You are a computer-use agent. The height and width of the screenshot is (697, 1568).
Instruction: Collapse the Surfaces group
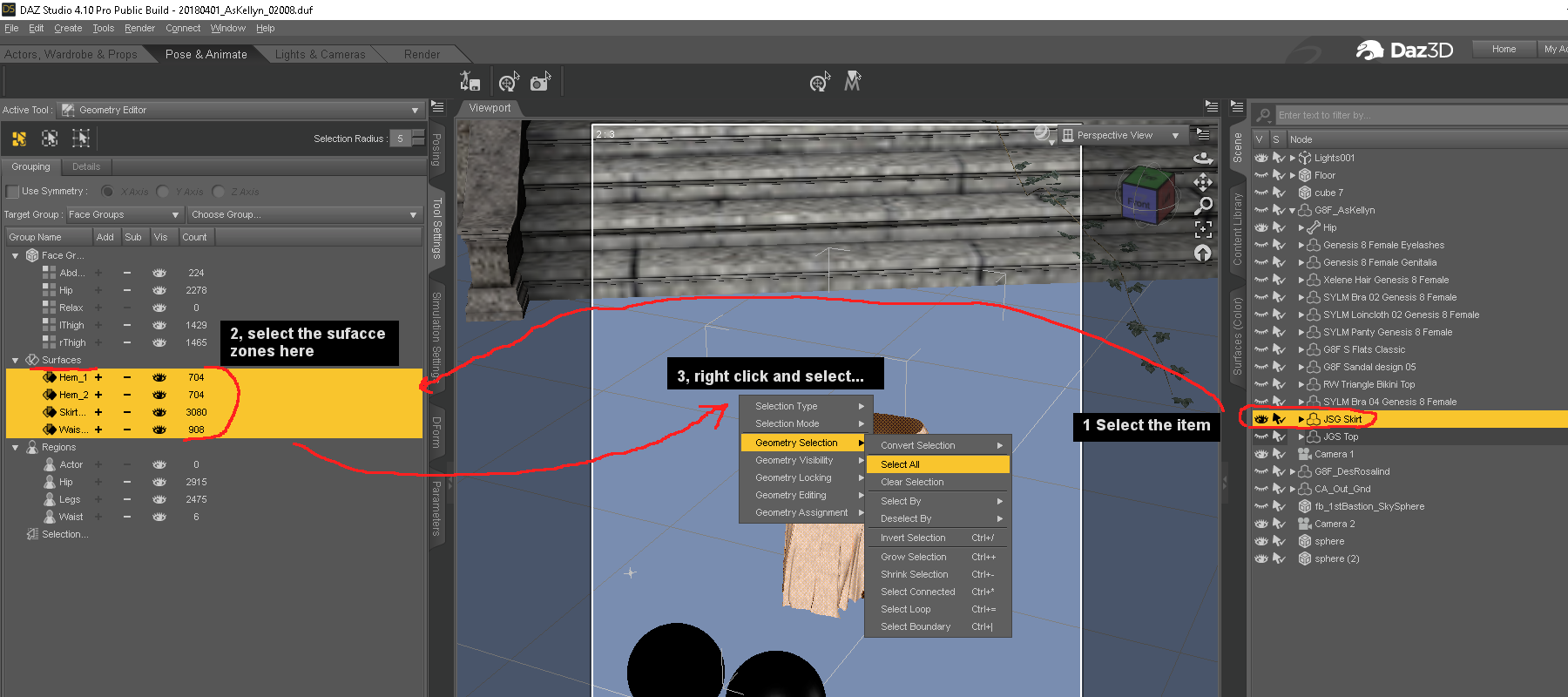(x=16, y=360)
